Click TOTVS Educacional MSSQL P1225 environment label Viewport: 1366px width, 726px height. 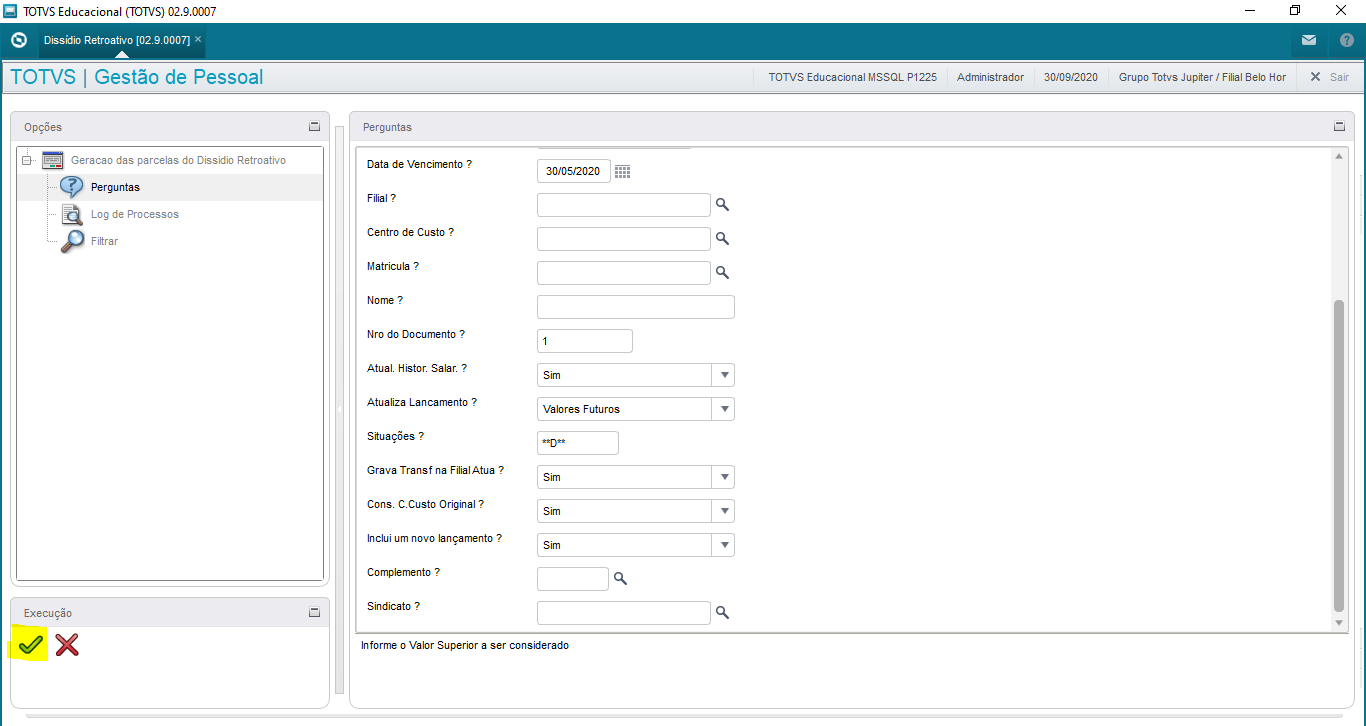pos(853,77)
